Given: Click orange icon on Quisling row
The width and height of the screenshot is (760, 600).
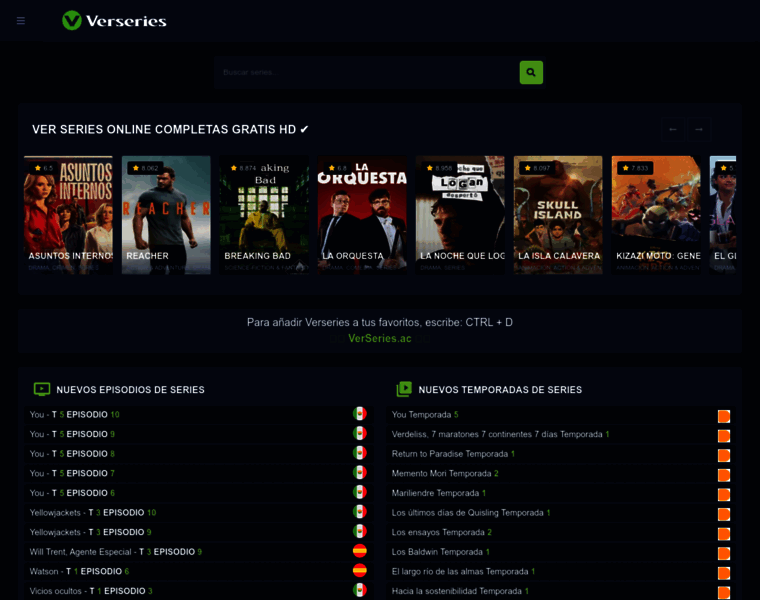Looking at the screenshot, I should pyautogui.click(x=724, y=515).
